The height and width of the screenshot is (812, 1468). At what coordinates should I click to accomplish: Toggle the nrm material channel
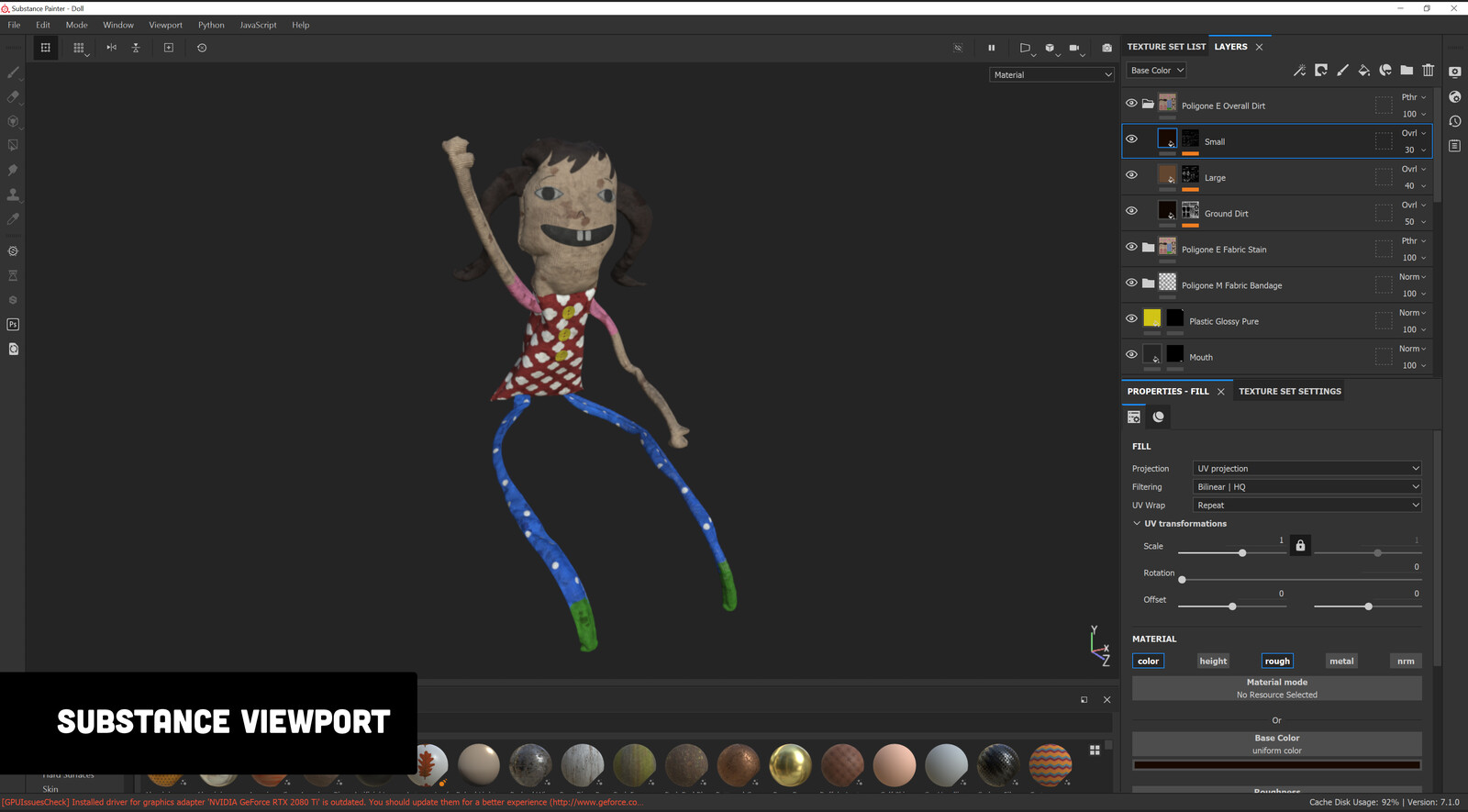(x=1406, y=661)
